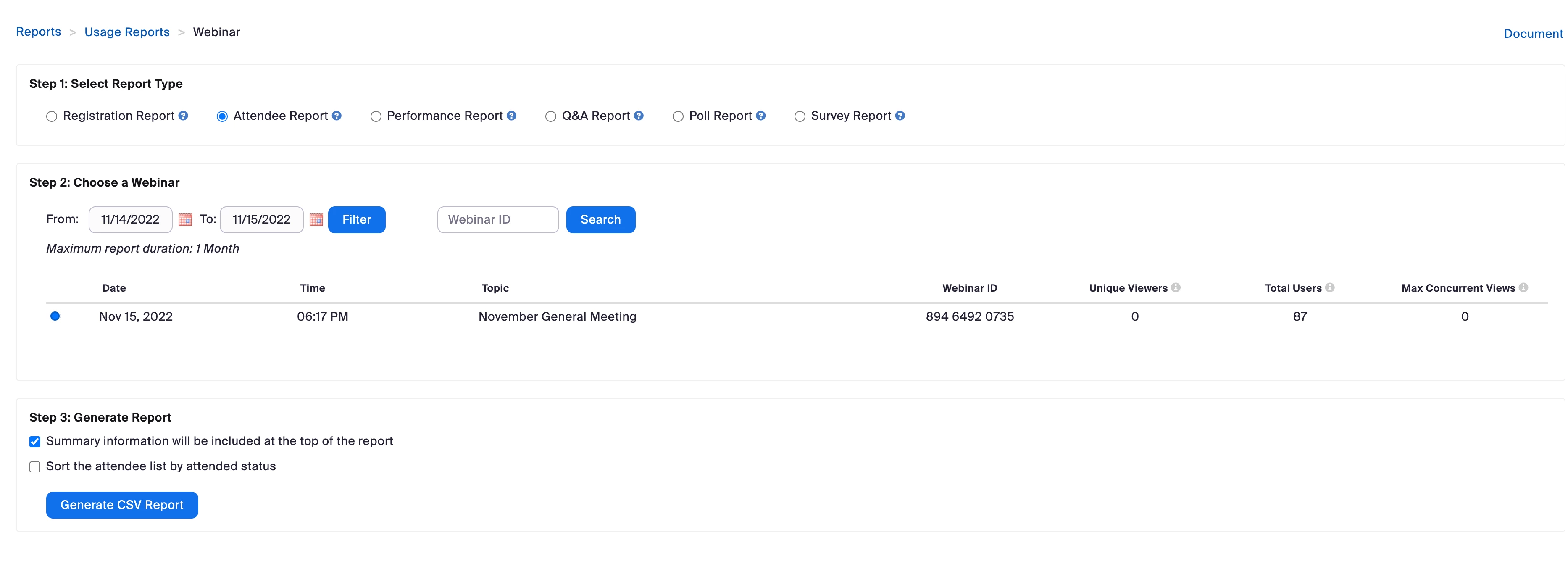The height and width of the screenshot is (585, 1568).
Task: Click info icon next to Unique Viewers
Action: point(1176,288)
